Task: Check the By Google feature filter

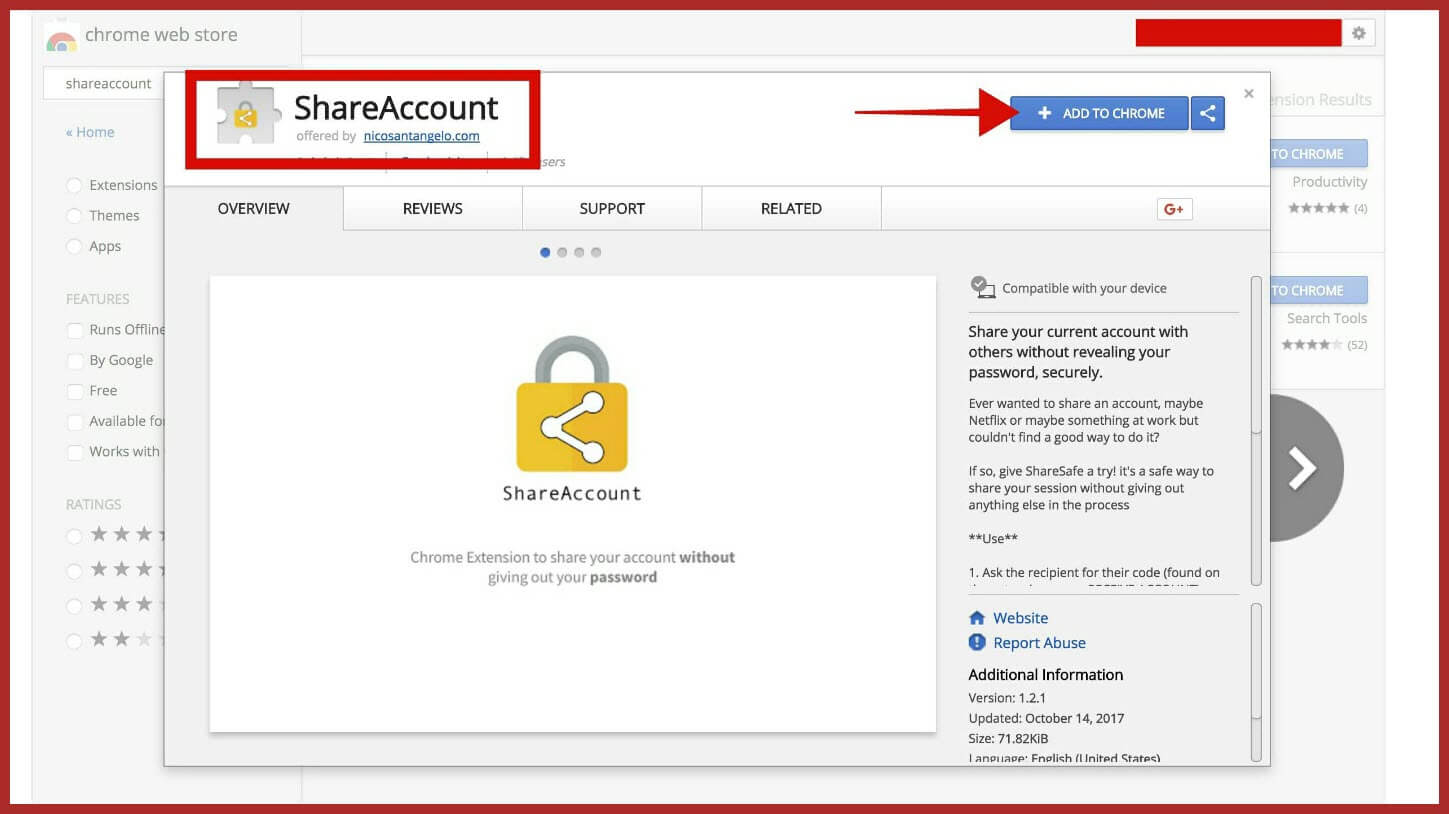Action: [x=74, y=361]
